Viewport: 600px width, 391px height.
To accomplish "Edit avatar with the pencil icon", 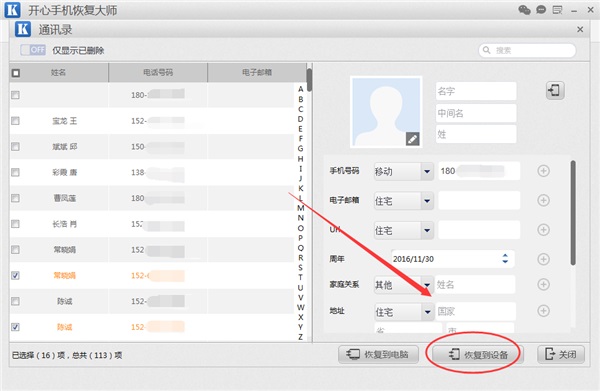I will [x=412, y=139].
